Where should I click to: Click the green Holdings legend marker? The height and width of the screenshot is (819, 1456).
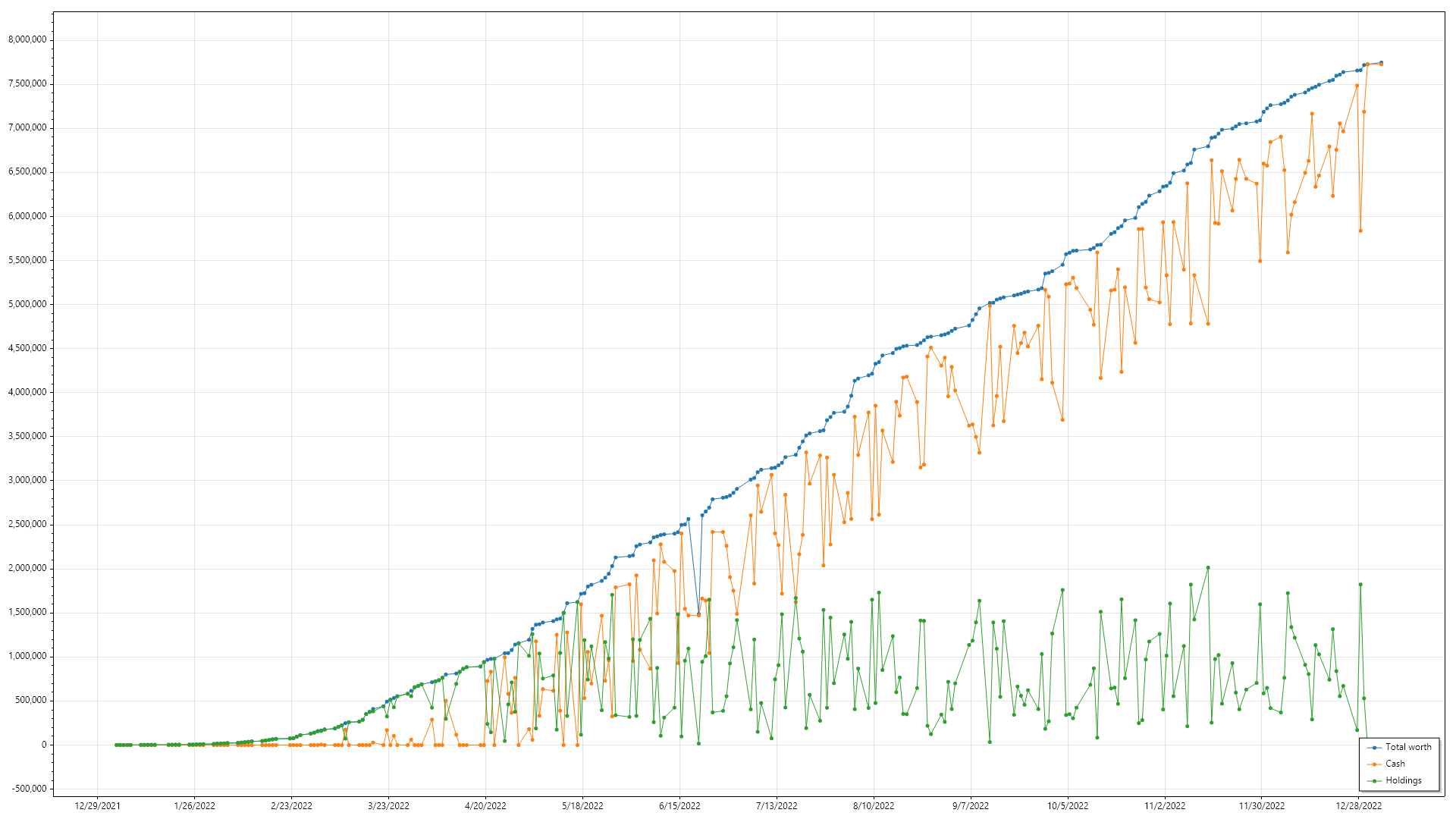[1374, 781]
